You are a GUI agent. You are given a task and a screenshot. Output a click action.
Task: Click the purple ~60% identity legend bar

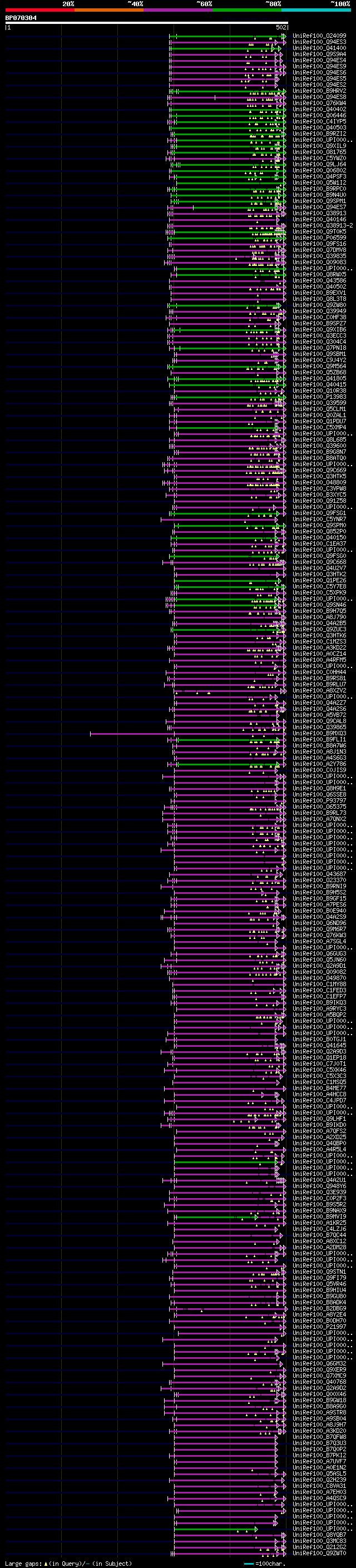tap(179, 10)
